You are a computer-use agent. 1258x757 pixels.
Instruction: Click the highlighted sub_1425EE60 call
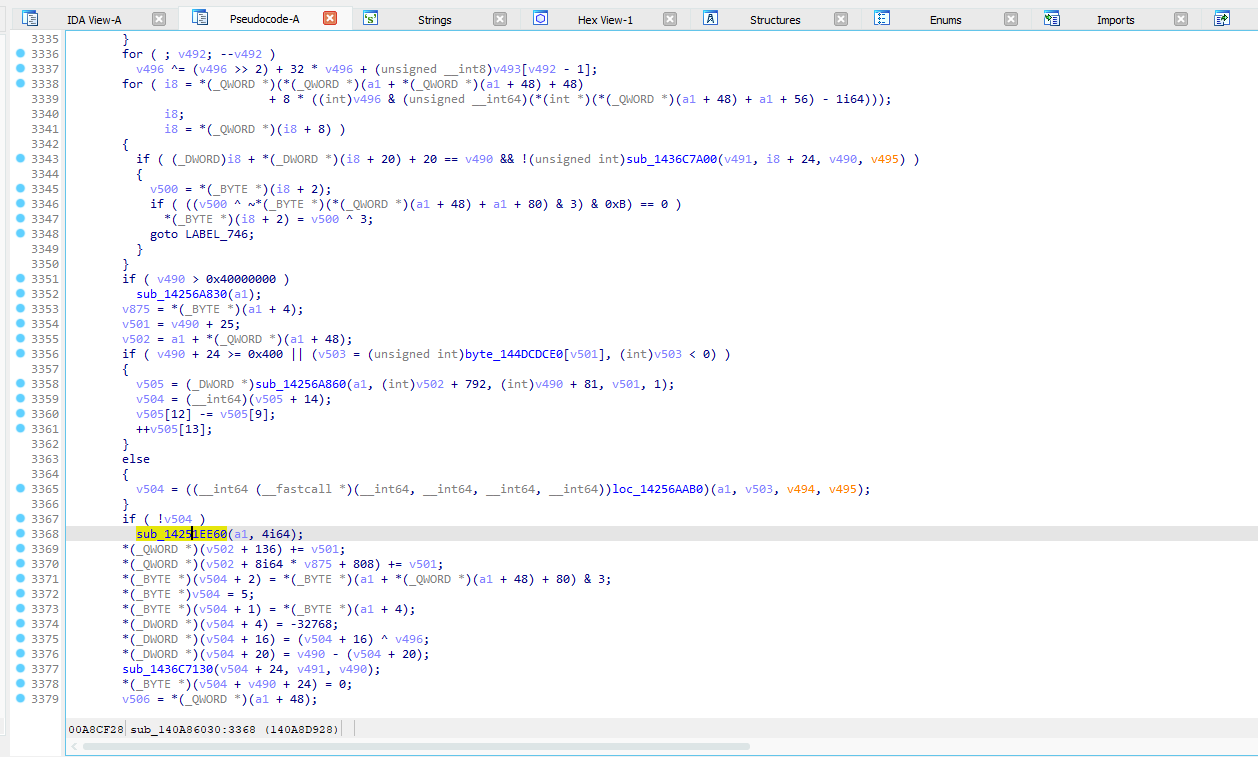pyautogui.click(x=182, y=534)
